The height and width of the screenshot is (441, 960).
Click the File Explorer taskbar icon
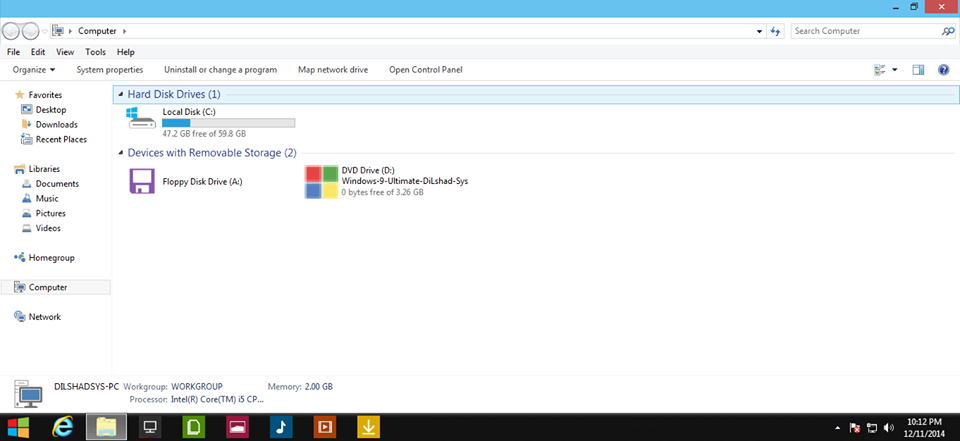(107, 426)
